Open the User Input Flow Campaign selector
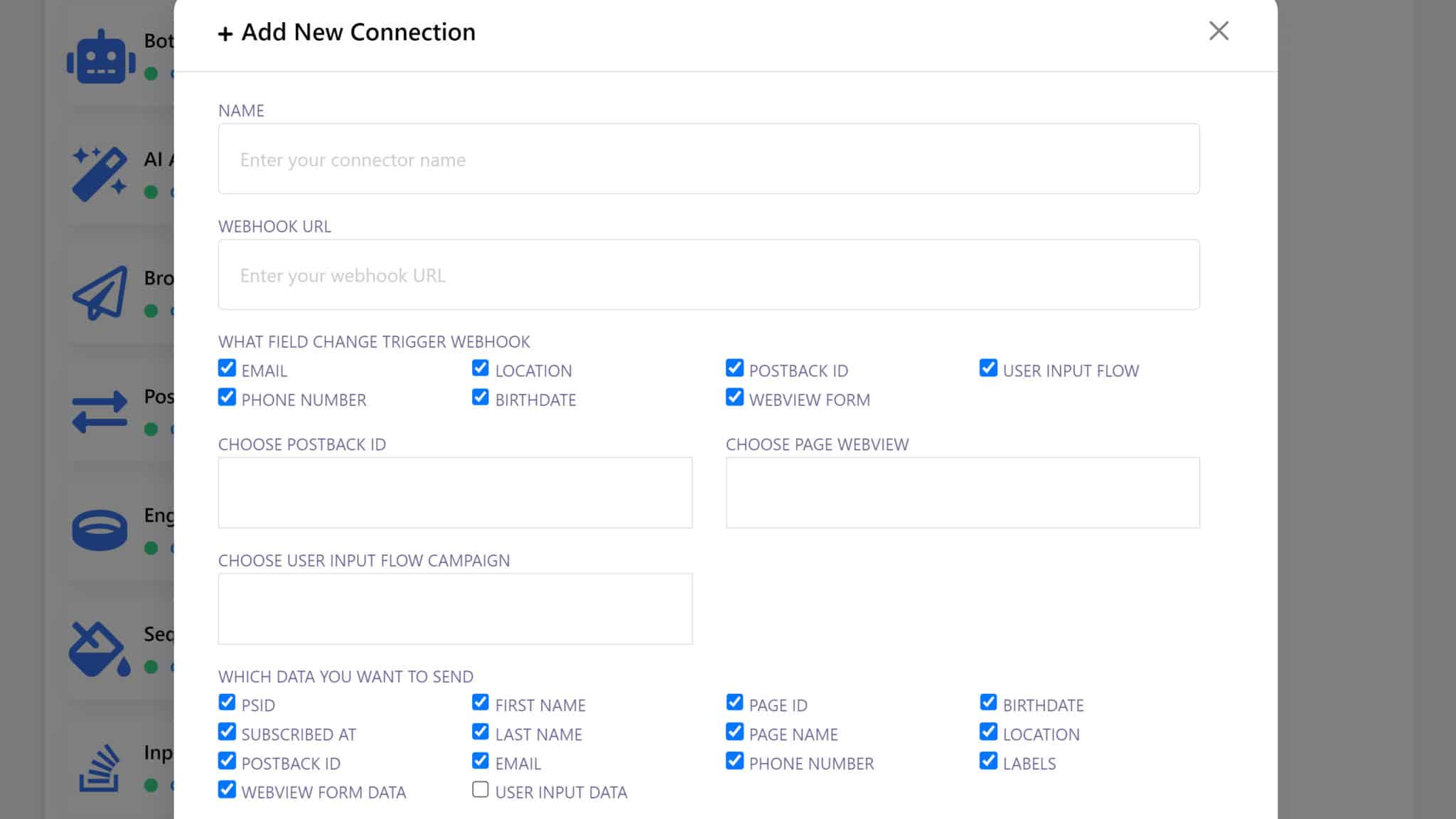1456x819 pixels. tap(455, 609)
